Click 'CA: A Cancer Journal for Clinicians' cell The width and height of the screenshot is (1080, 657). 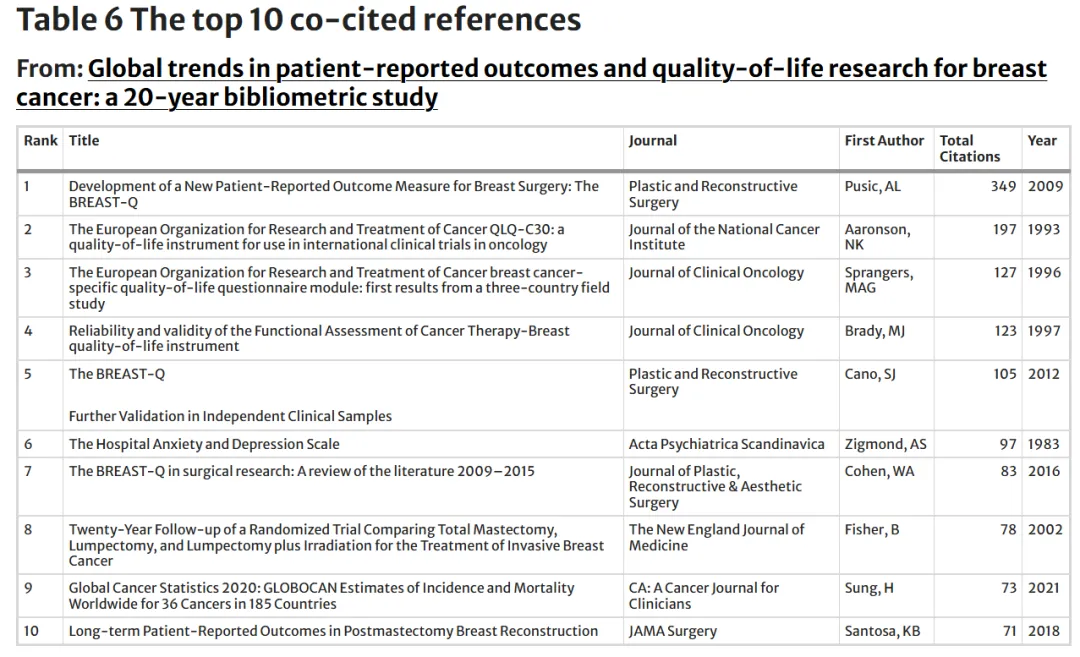(703, 596)
